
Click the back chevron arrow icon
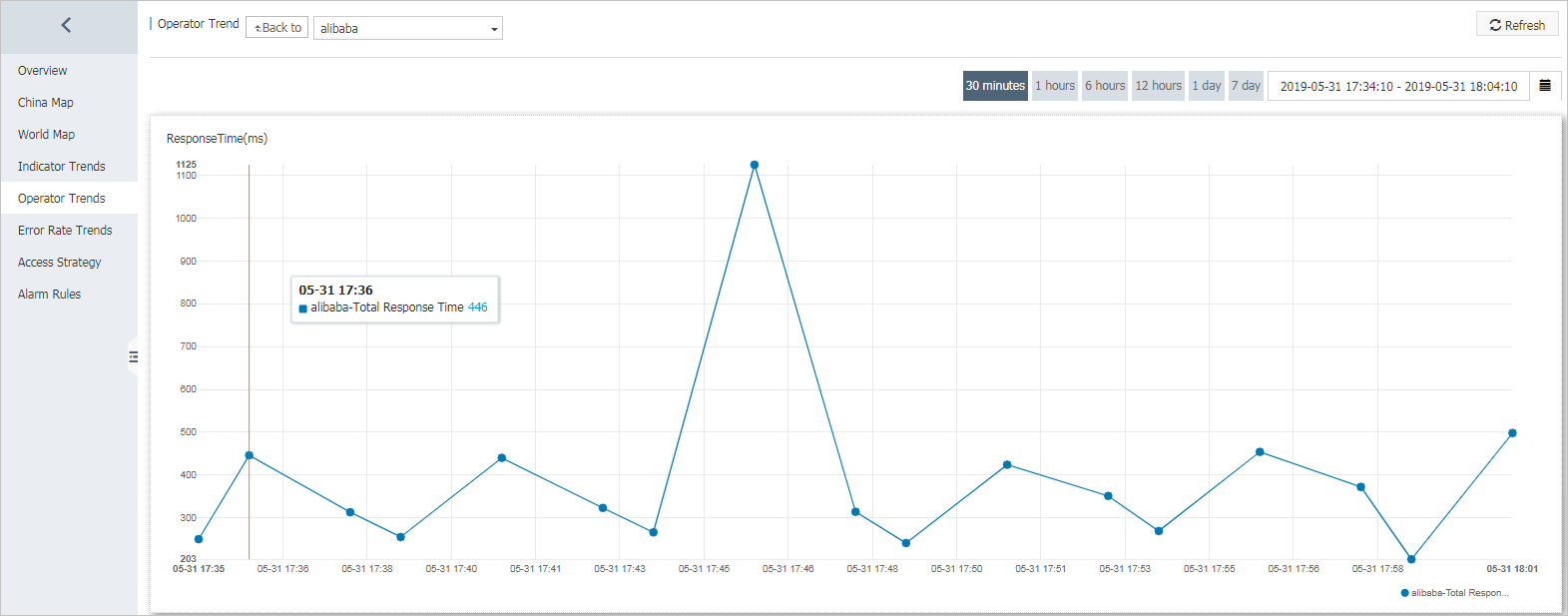(66, 25)
